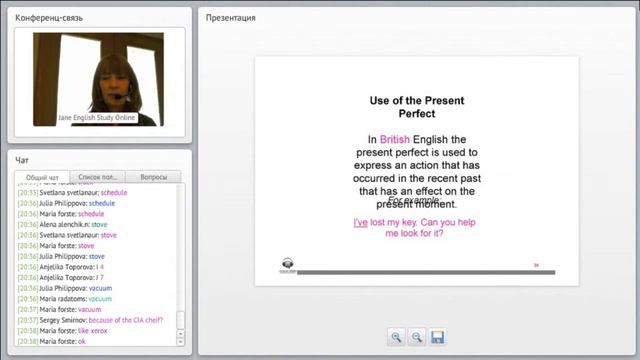Click Maria radatoms' message 'vacuum'
The image size is (640, 360).
[100, 299]
